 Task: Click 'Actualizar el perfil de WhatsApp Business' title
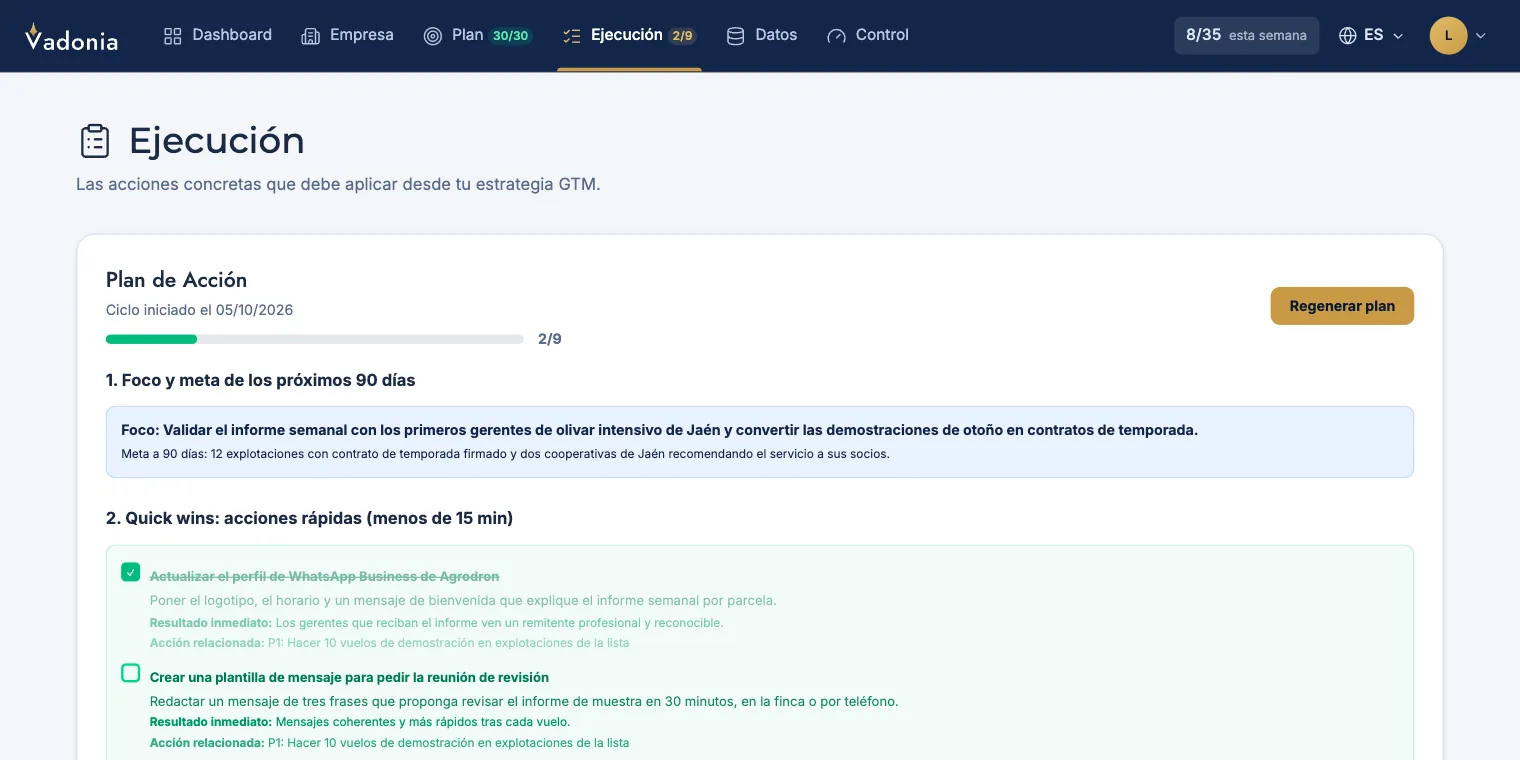pyautogui.click(x=324, y=576)
